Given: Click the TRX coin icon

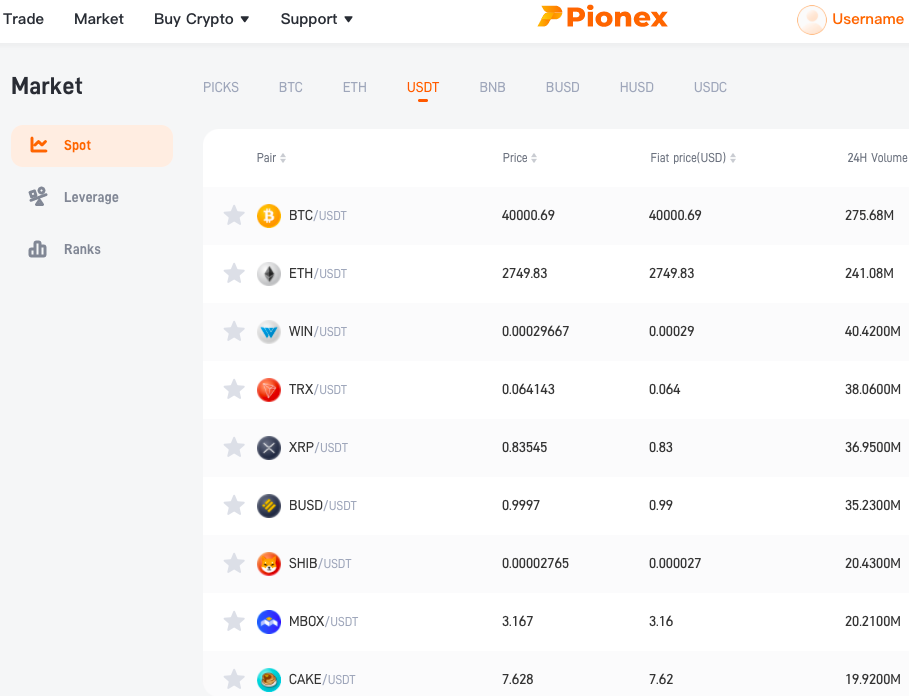Looking at the screenshot, I should (268, 389).
